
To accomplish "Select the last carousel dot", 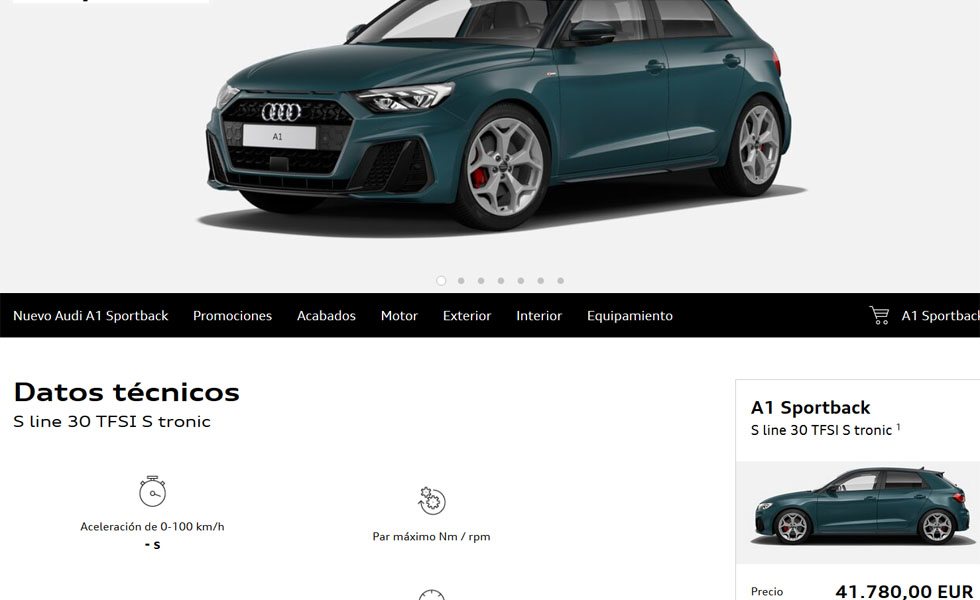I will tap(561, 281).
